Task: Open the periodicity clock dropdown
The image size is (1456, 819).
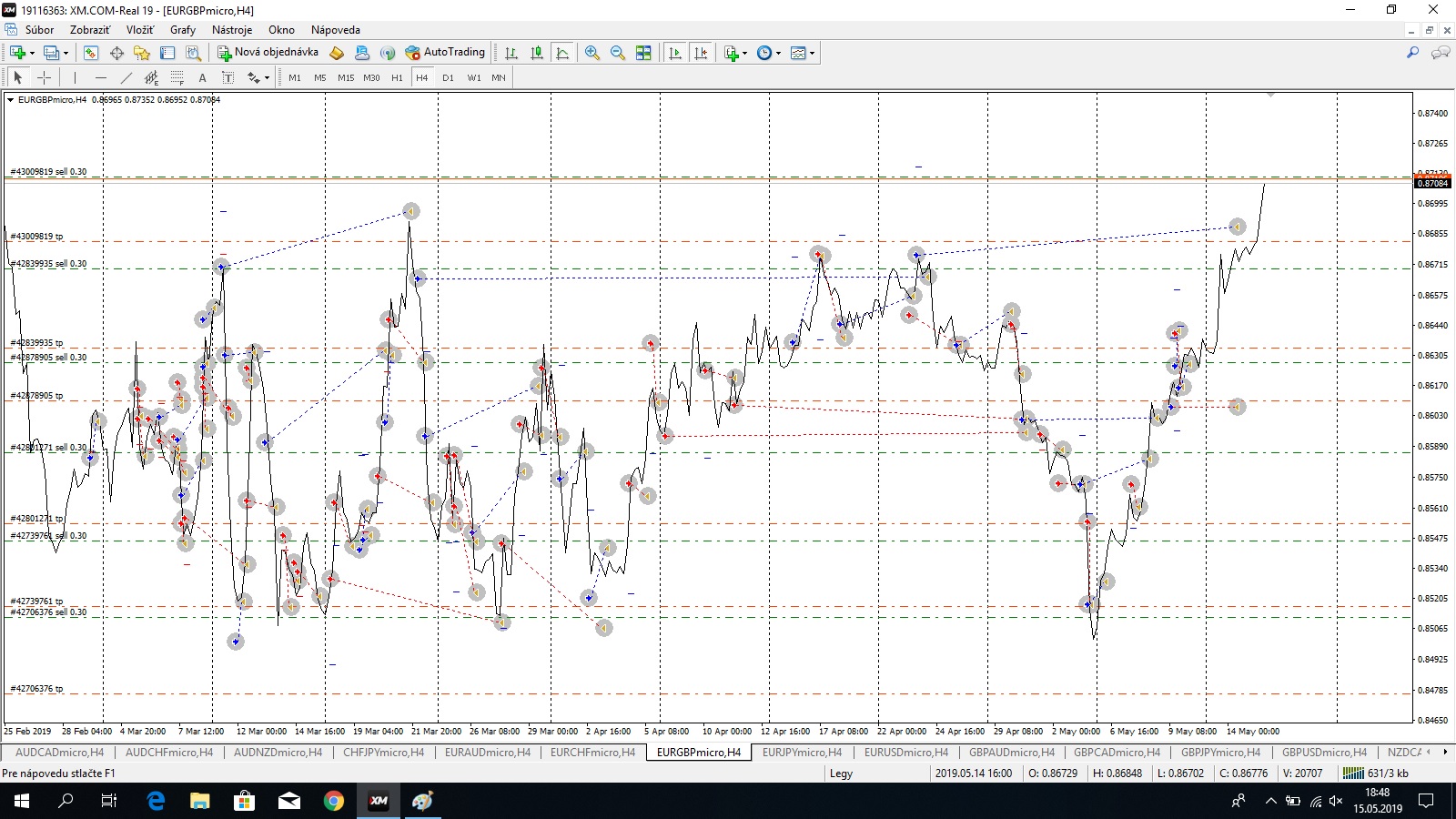Action: click(x=778, y=53)
